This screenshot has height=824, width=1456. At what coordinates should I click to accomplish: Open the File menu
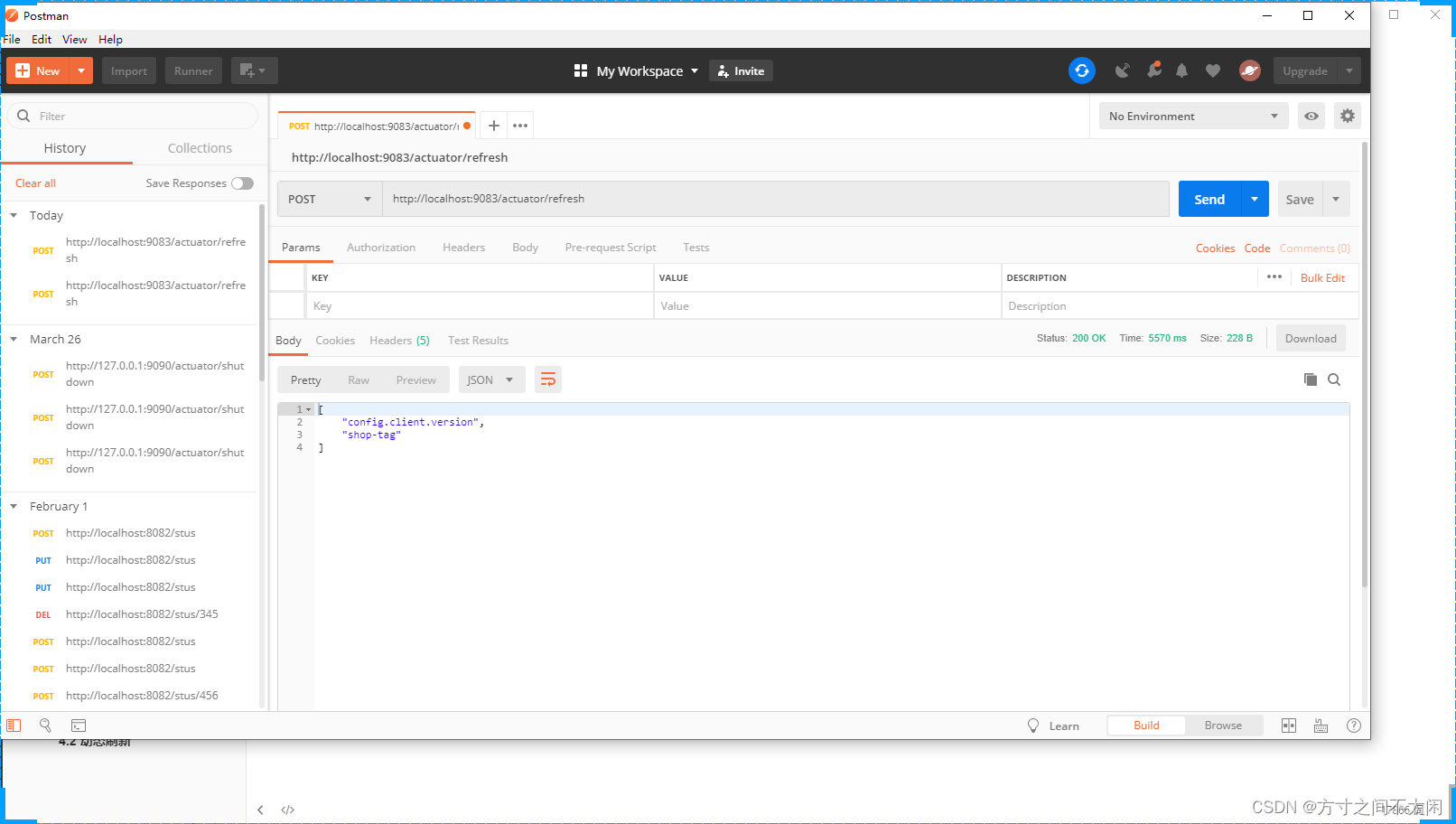pyautogui.click(x=12, y=39)
